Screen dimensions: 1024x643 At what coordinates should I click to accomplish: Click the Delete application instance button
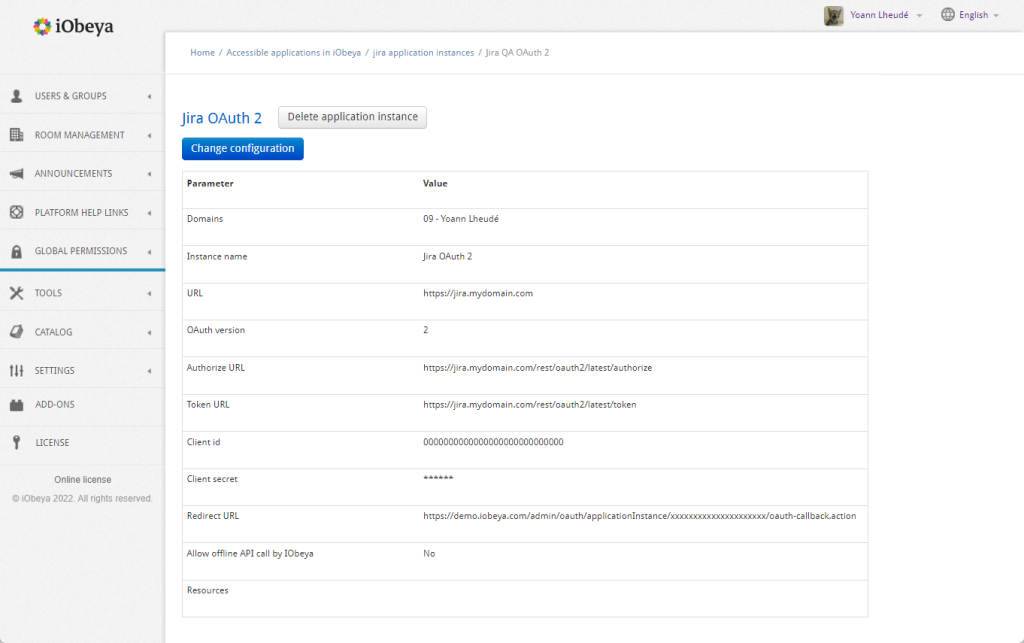click(352, 117)
